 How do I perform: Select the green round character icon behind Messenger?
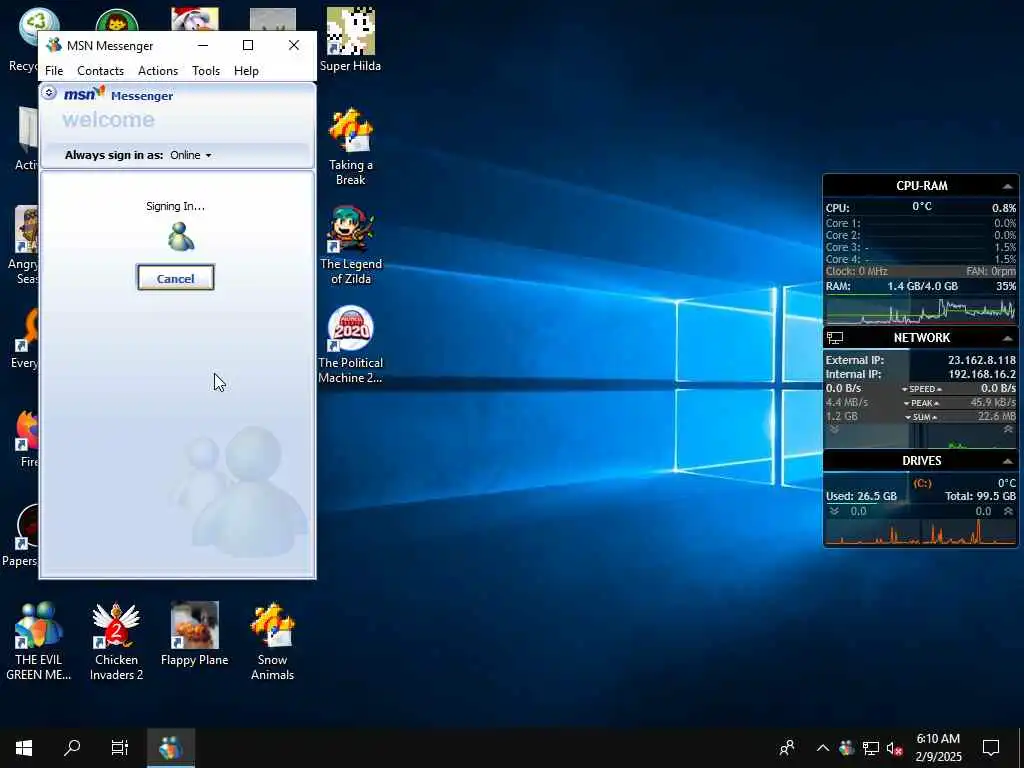116,21
